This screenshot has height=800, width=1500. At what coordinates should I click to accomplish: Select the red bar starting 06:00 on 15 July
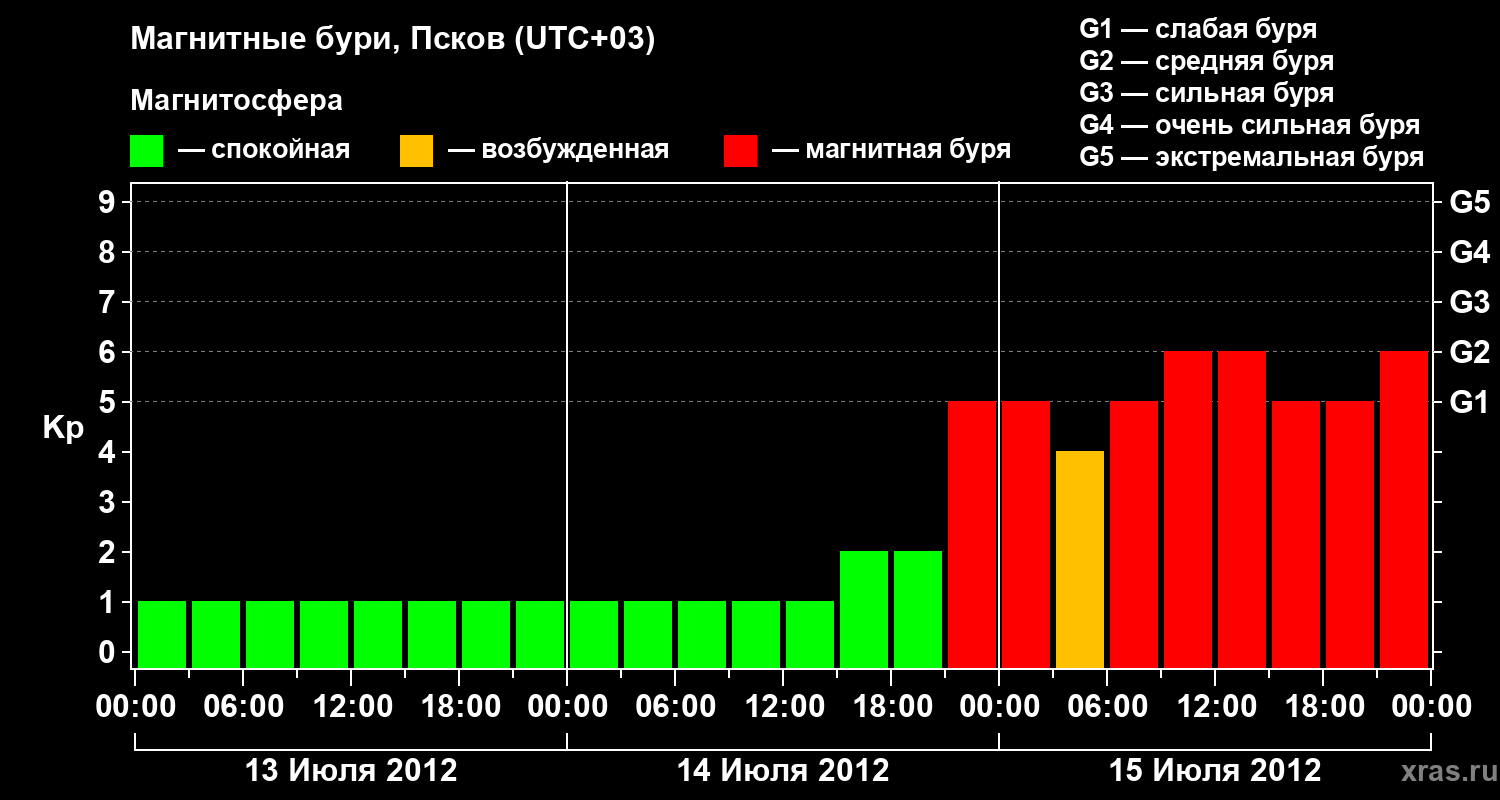(x=1134, y=534)
